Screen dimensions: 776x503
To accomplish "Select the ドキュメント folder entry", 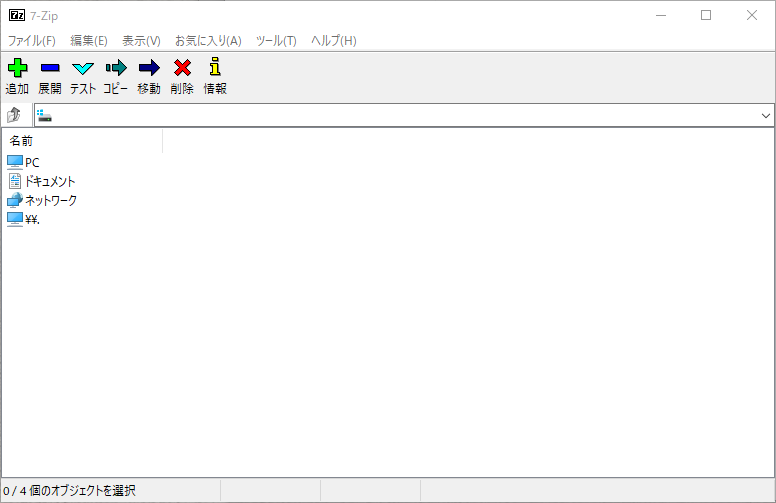I will (x=49, y=181).
